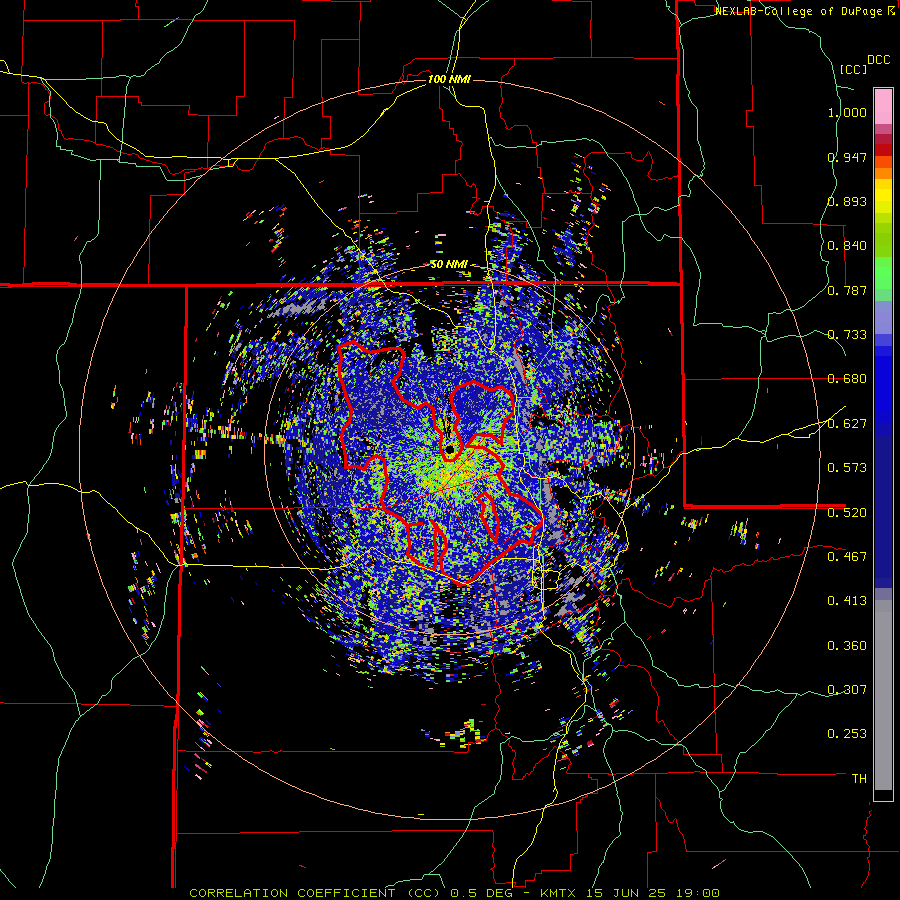The width and height of the screenshot is (900, 900).
Task: Click the 50 NMI range ring label
Action: click(449, 265)
